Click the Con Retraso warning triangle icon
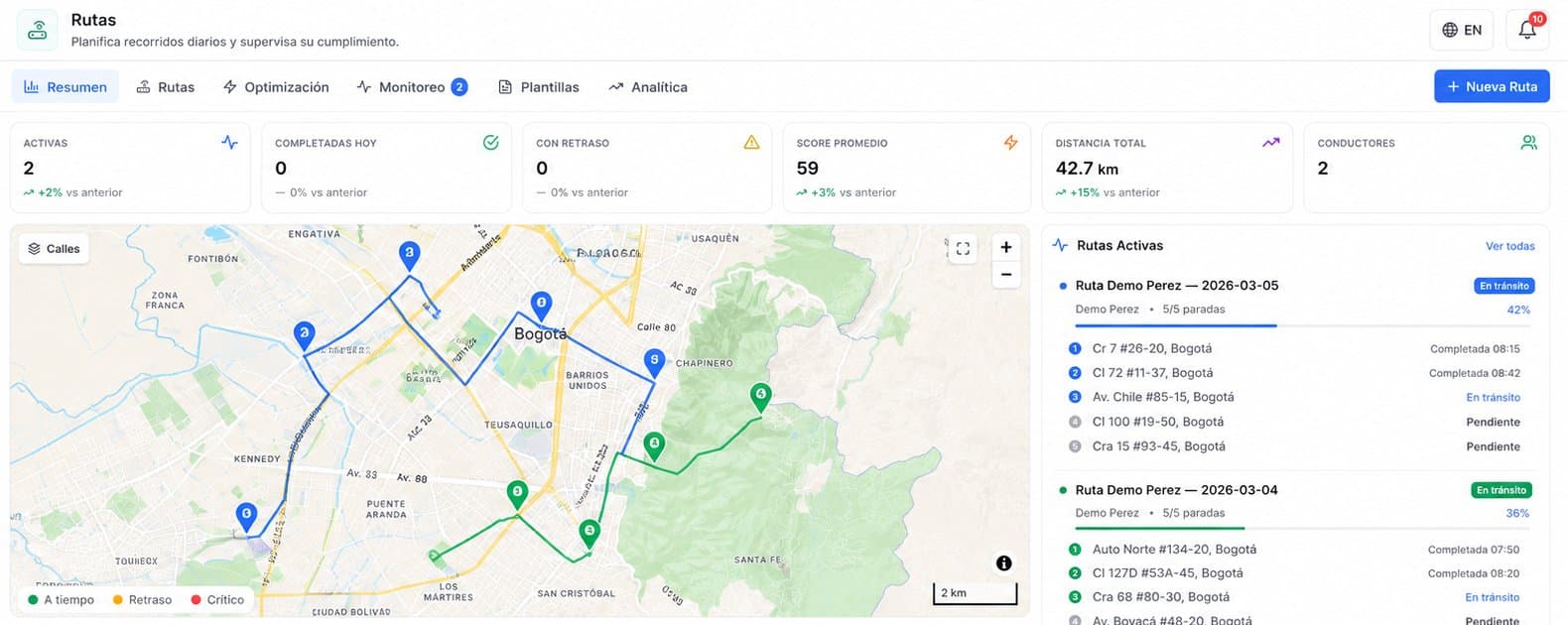This screenshot has height=625, width=1568. point(751,143)
